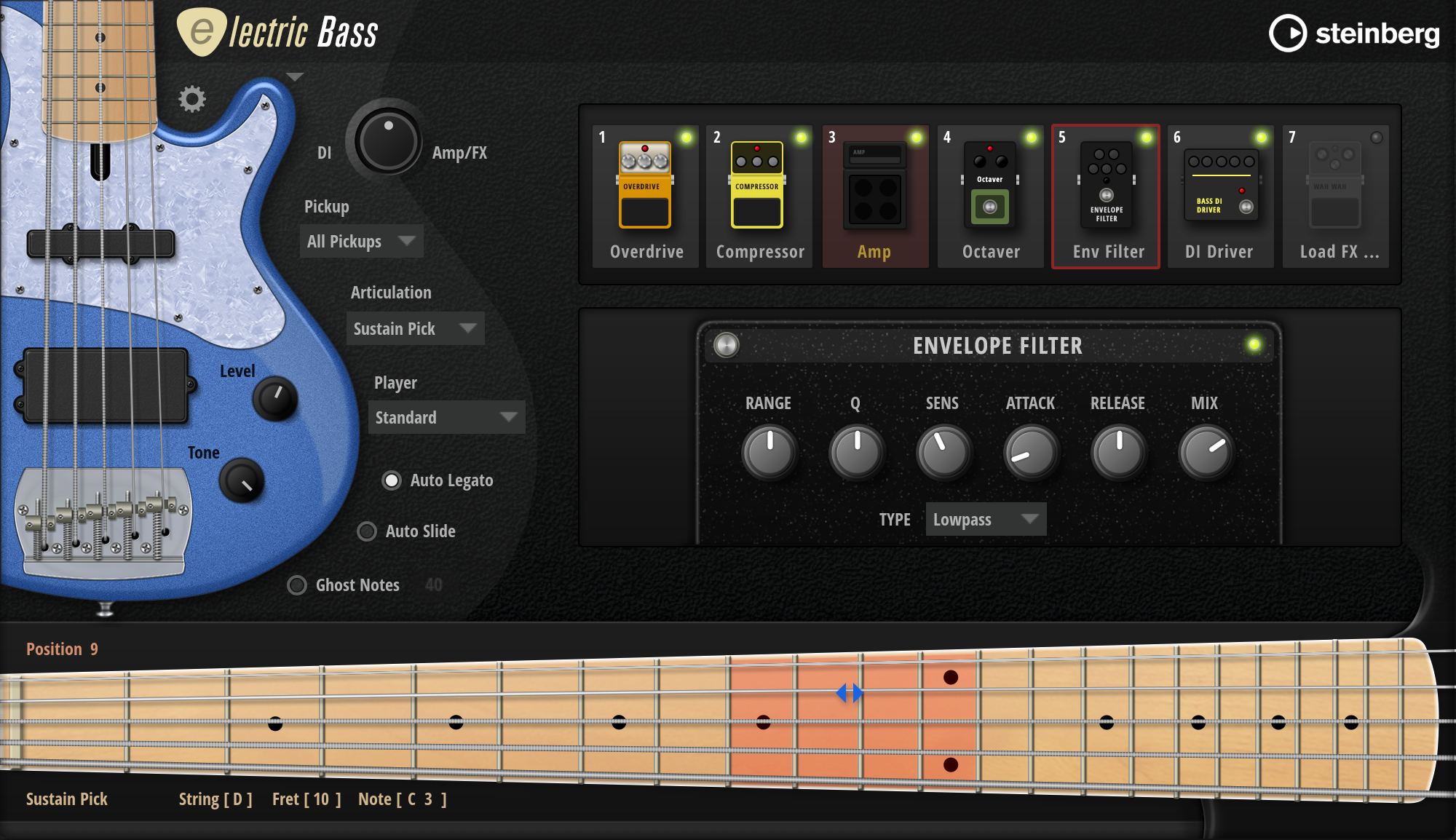Viewport: 1456px width, 840px height.
Task: Click the Env Filter slot 5 label
Action: (1108, 252)
